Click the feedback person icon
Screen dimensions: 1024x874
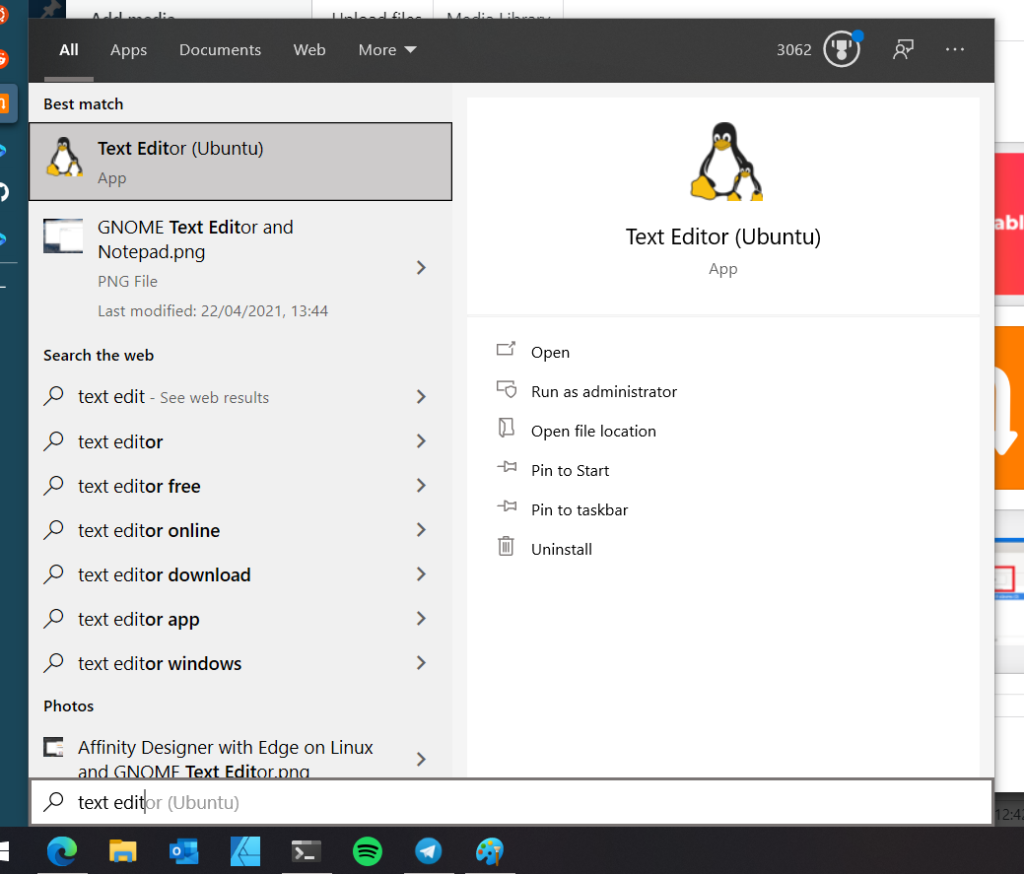tap(903, 49)
